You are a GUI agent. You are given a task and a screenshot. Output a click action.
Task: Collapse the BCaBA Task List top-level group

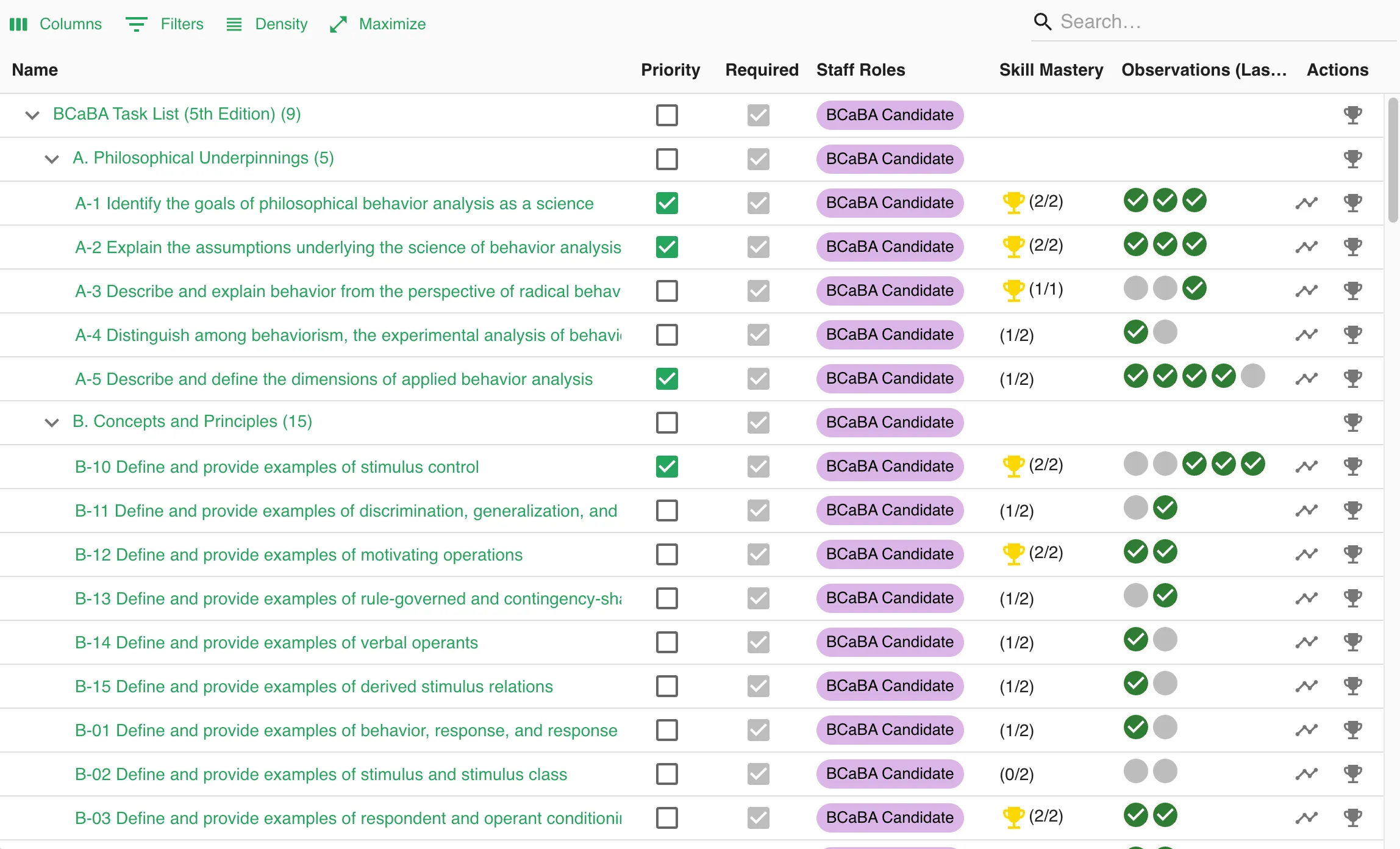32,114
